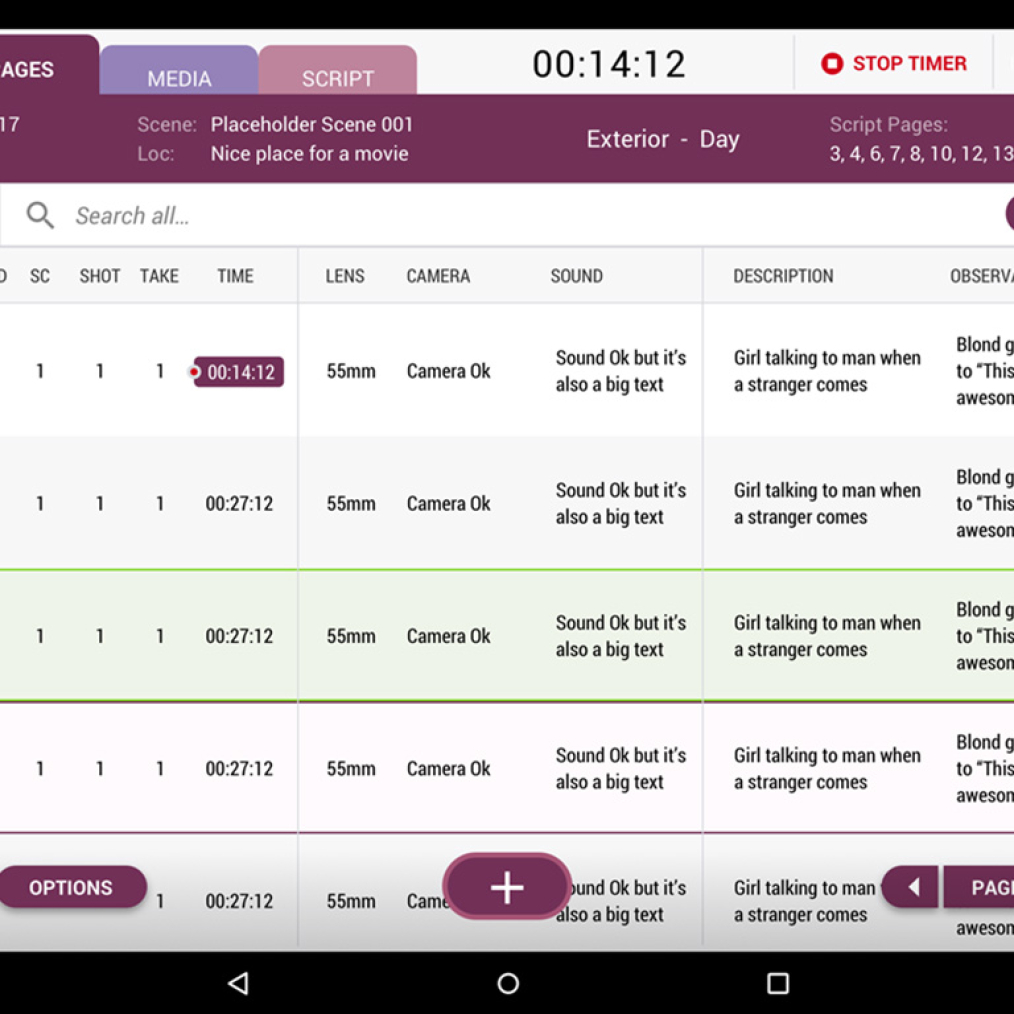Screen dimensions: 1014x1014
Task: Select the red recording dot on 00:14:12
Action: [x=195, y=372]
